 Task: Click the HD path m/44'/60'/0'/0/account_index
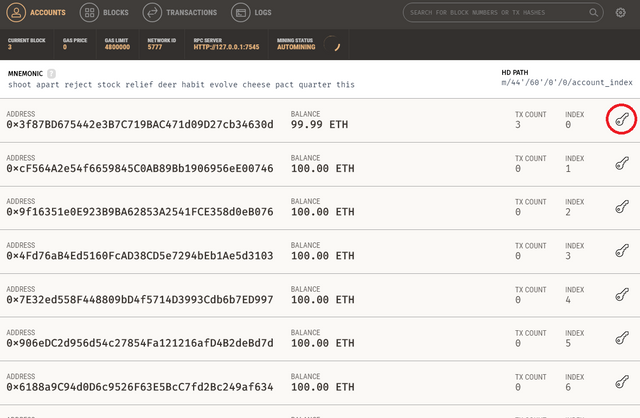(567, 82)
